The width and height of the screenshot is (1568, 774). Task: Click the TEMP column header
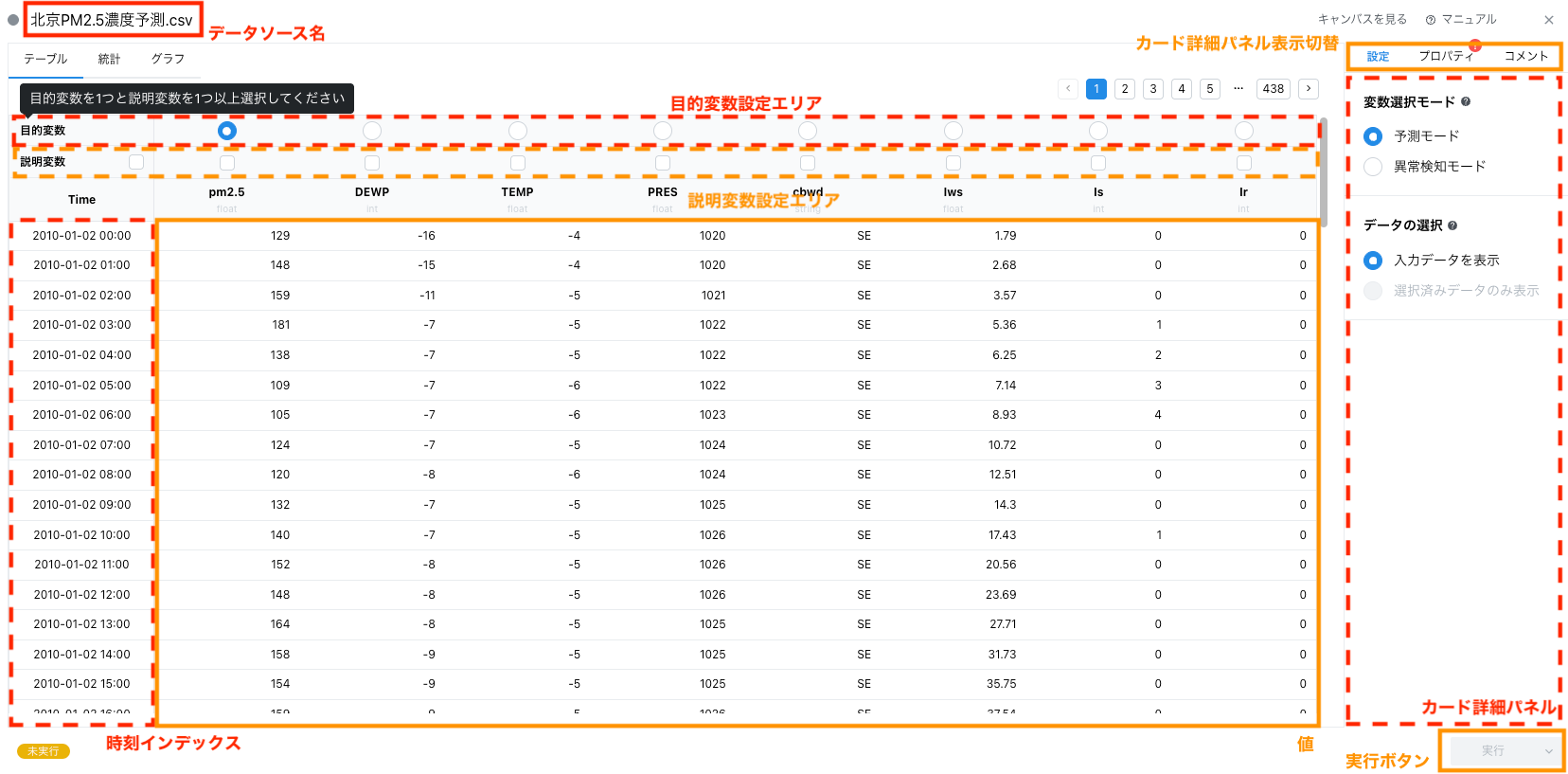click(x=518, y=192)
